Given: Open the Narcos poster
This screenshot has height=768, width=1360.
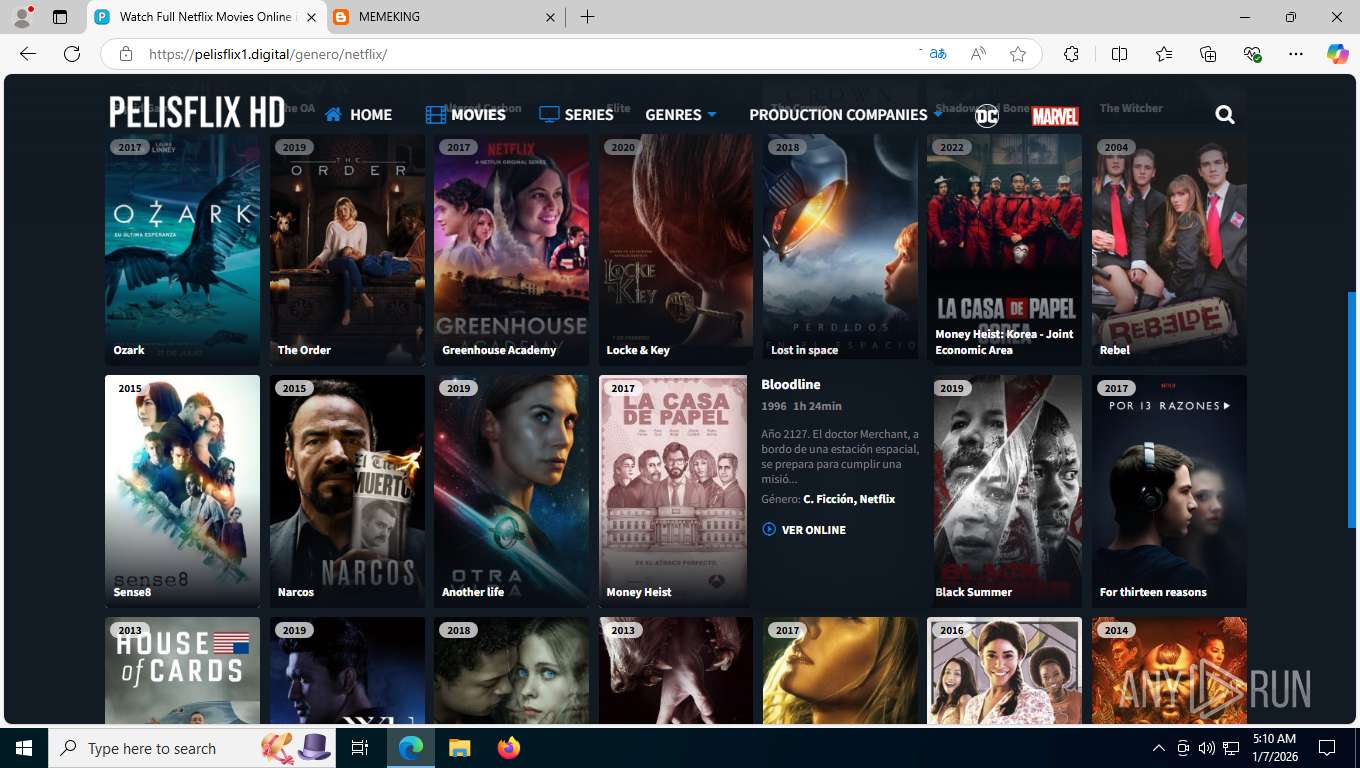Looking at the screenshot, I should pos(347,491).
